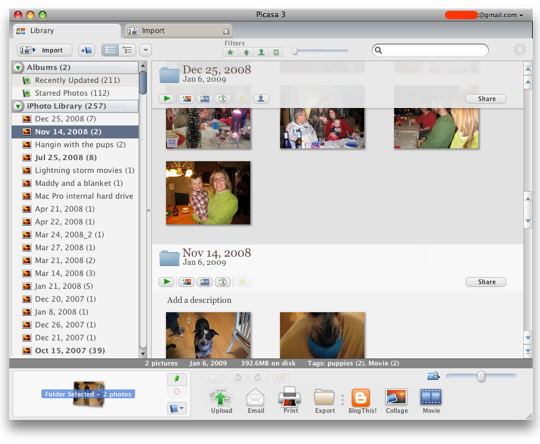Click the clear photo tray button
Screen dimensions: 540x444
pyautogui.click(x=177, y=392)
